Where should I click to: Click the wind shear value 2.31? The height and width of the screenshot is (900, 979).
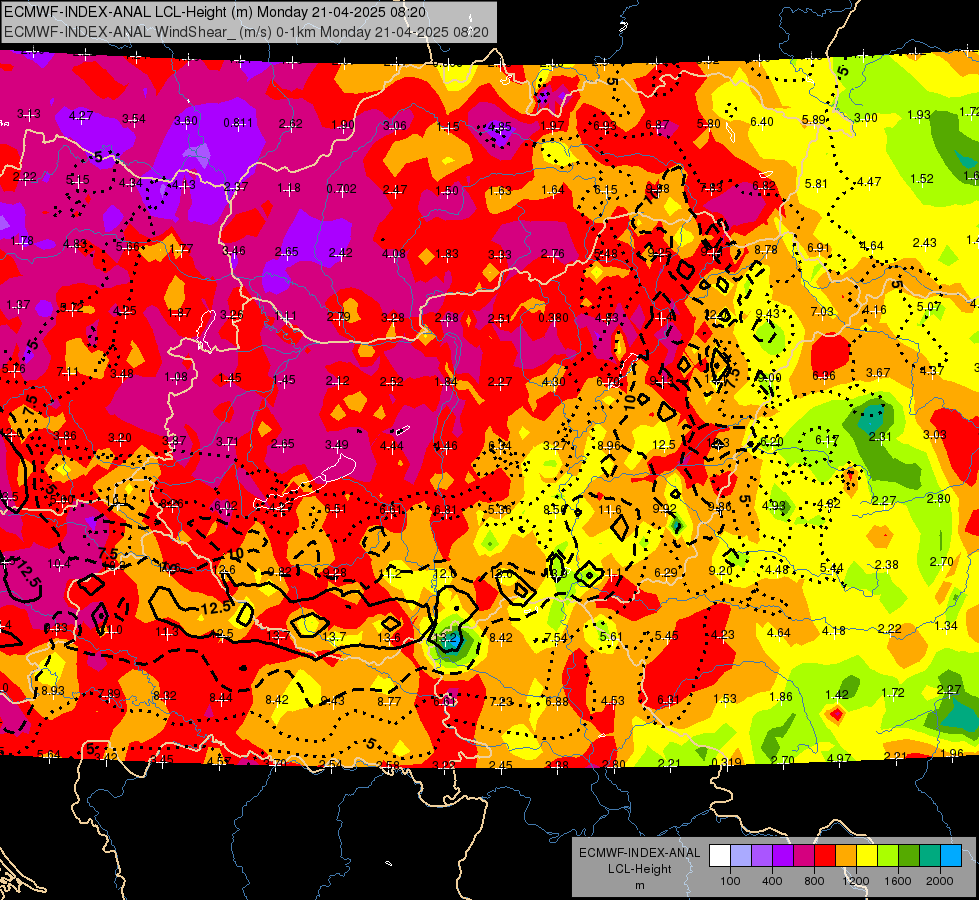click(880, 437)
